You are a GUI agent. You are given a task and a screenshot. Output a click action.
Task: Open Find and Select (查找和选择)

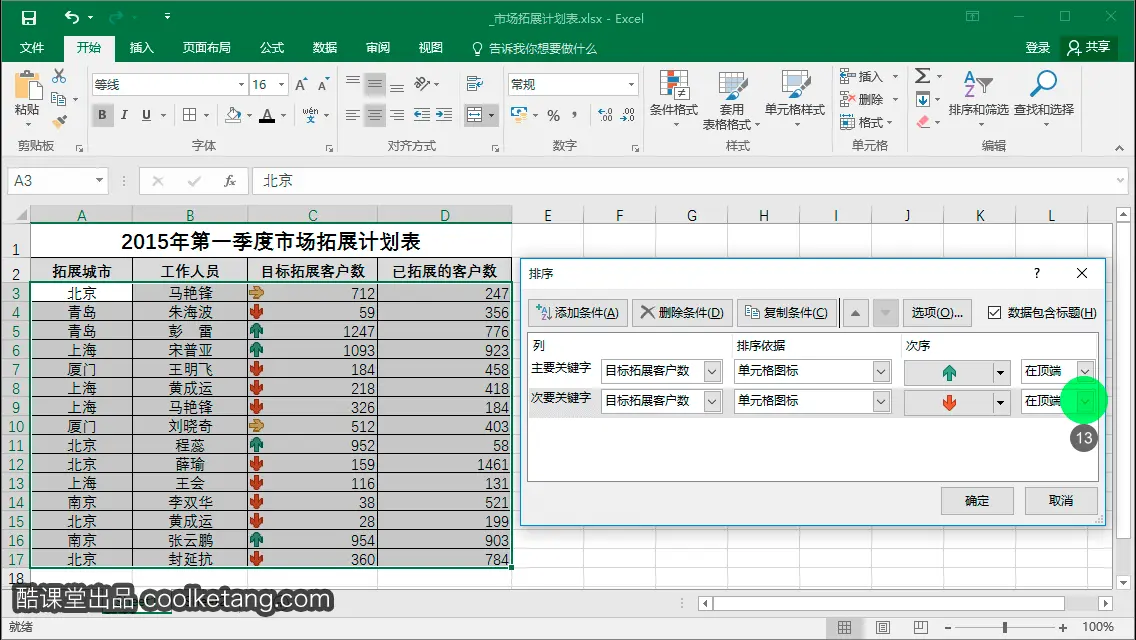(1044, 99)
